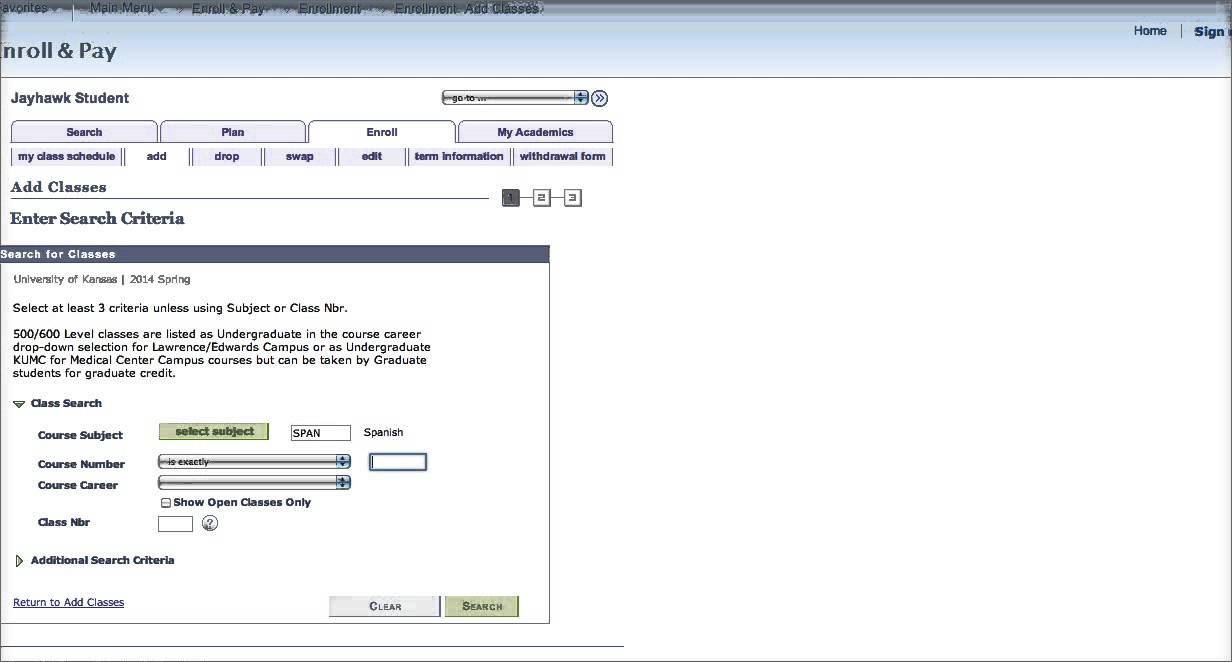Viewport: 1232px width, 662px height.
Task: Click the Course Subject field containing SPAN
Action: tap(320, 433)
